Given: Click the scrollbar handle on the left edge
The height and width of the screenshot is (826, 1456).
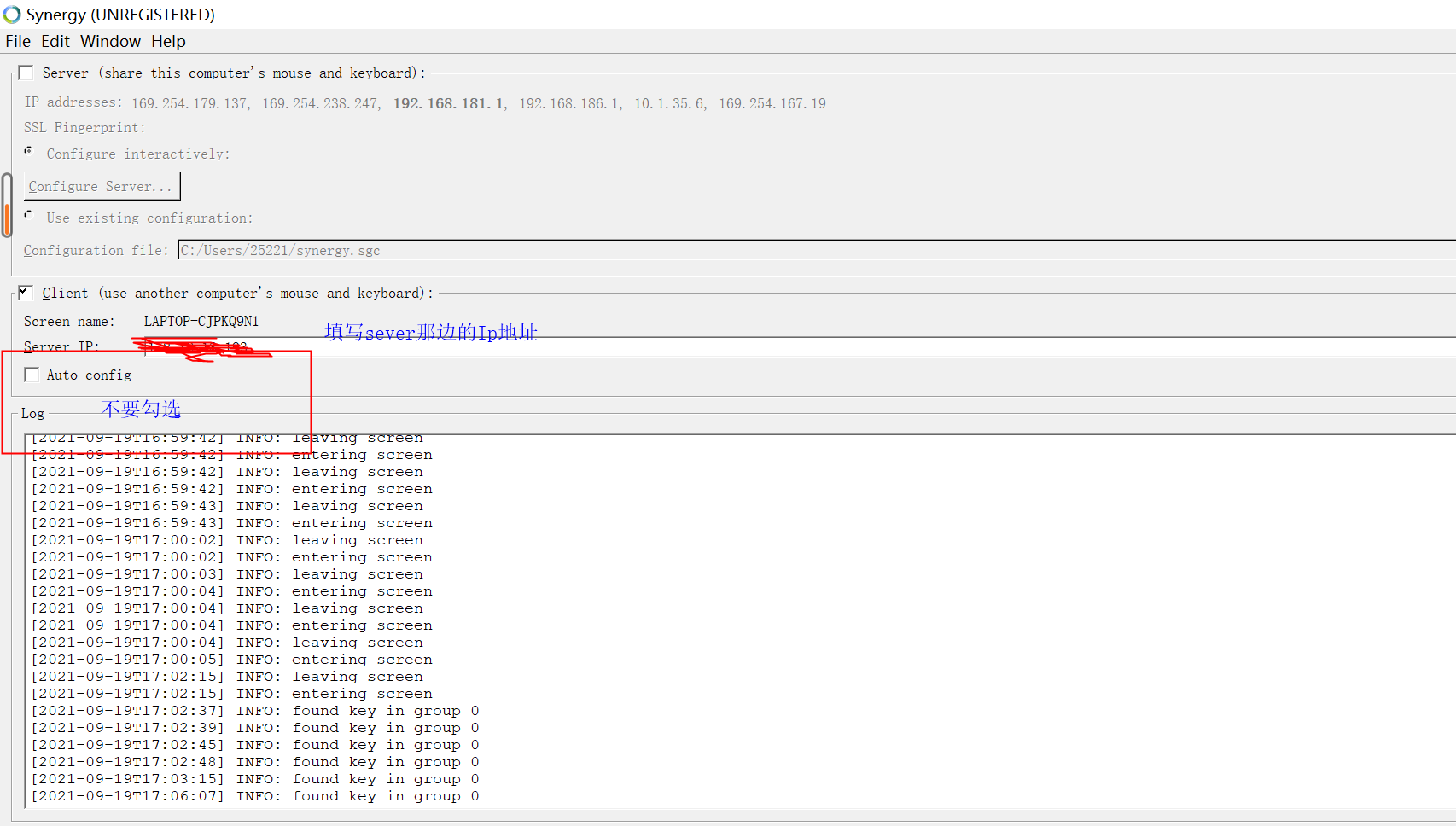Looking at the screenshot, I should [x=7, y=205].
